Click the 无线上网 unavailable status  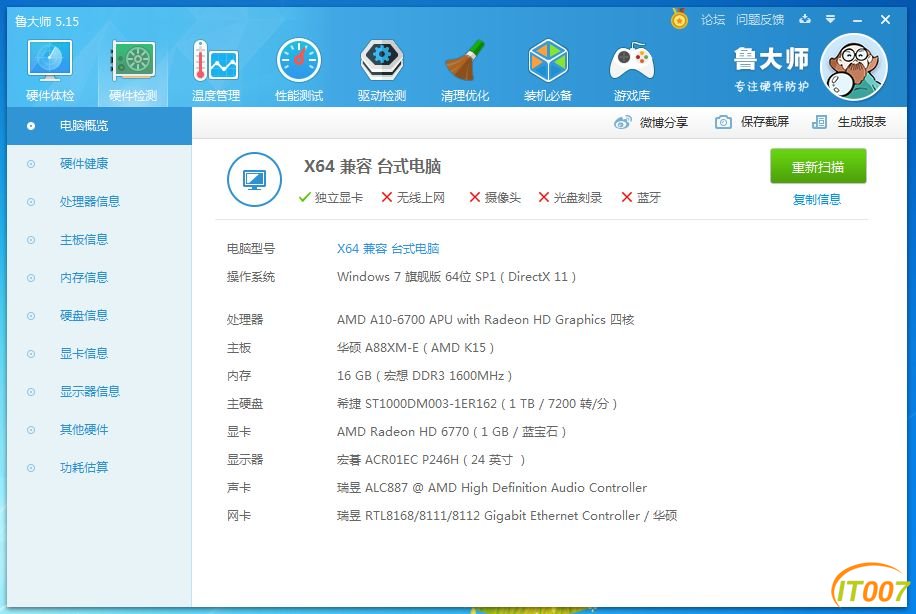coord(413,197)
